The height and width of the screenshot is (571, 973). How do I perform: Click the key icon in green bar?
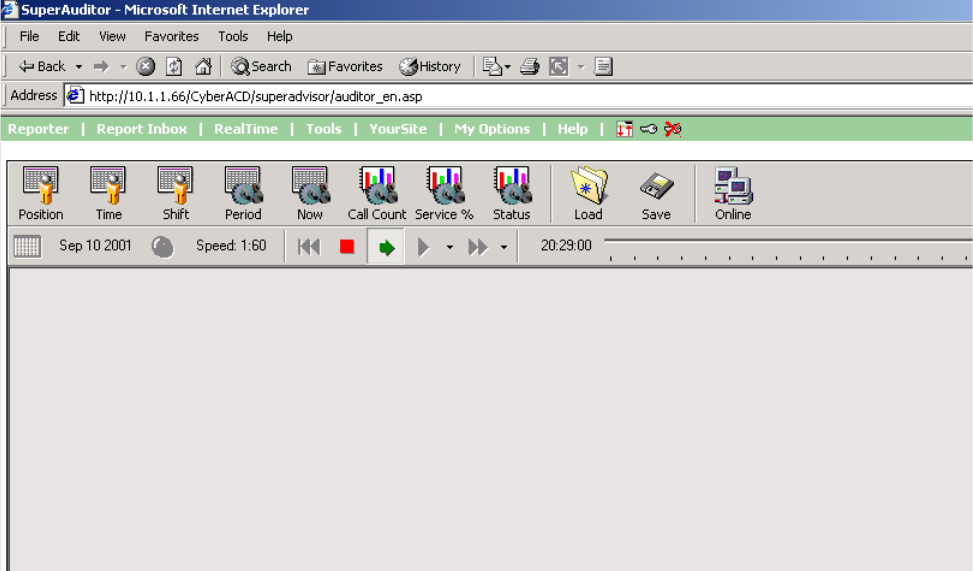648,129
